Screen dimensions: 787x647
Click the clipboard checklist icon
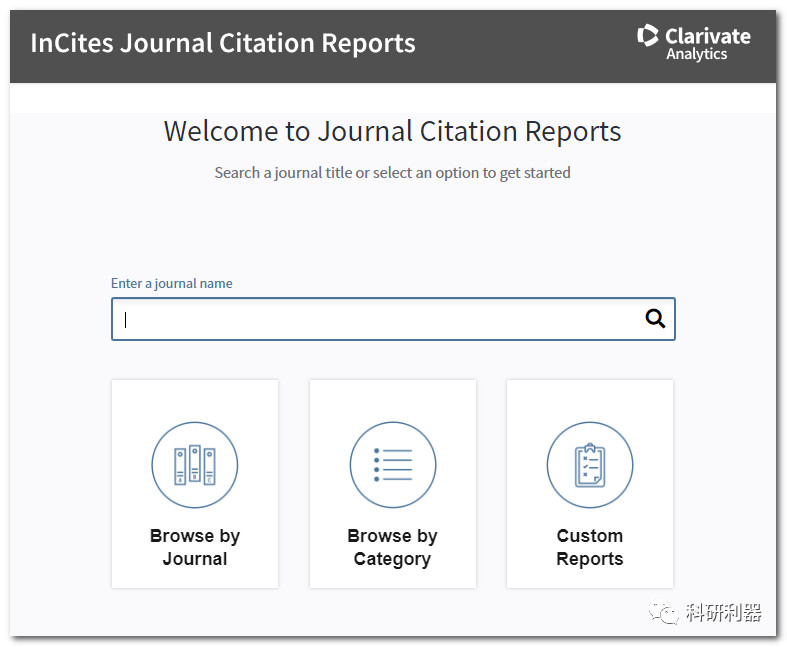pyautogui.click(x=590, y=465)
